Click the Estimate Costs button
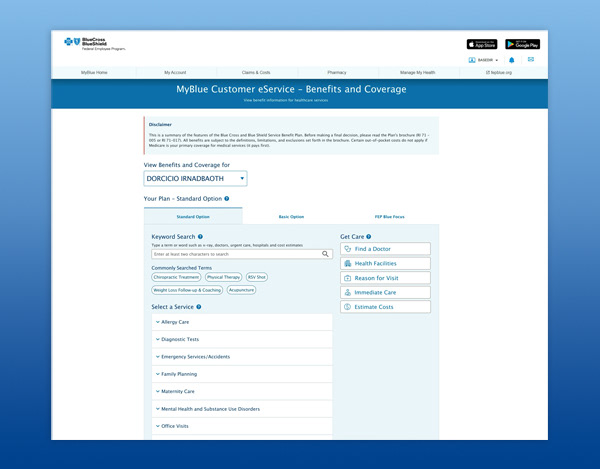600x469 pixels. pos(385,307)
